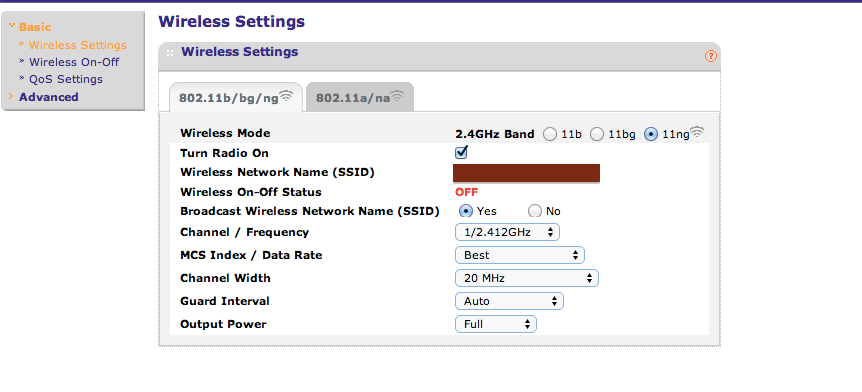Click the Basic menu heading
Image resolution: width=862 pixels, height=392 pixels.
click(35, 27)
